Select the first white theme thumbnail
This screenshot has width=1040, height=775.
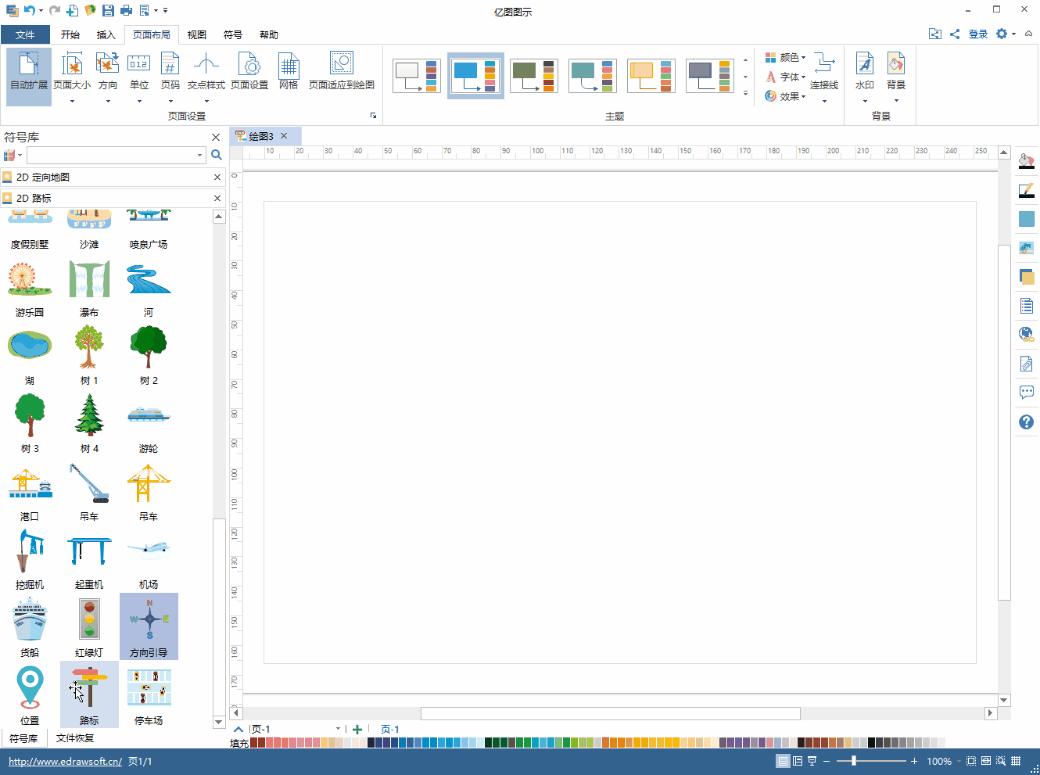pyautogui.click(x=417, y=76)
